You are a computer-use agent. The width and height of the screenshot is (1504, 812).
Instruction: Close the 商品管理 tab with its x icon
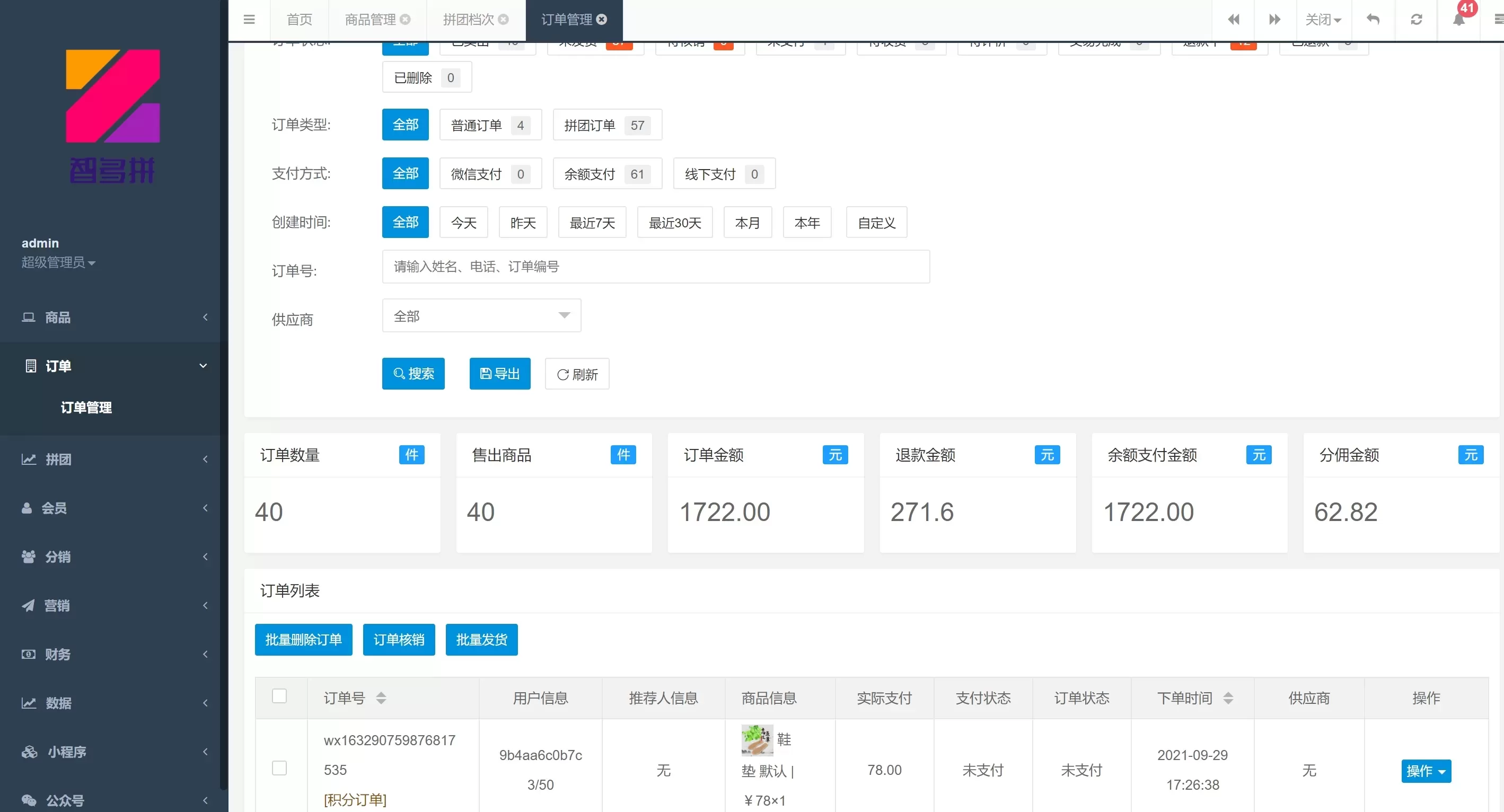point(405,19)
